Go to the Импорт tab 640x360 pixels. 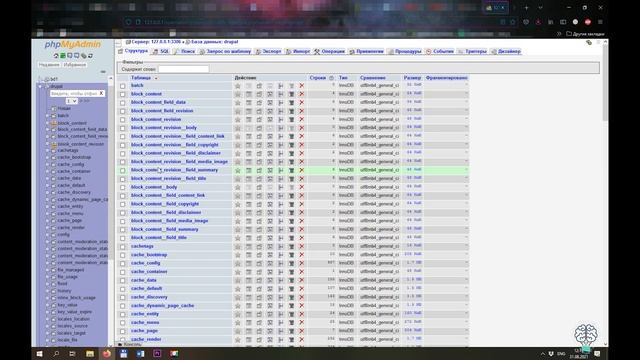tap(298, 51)
